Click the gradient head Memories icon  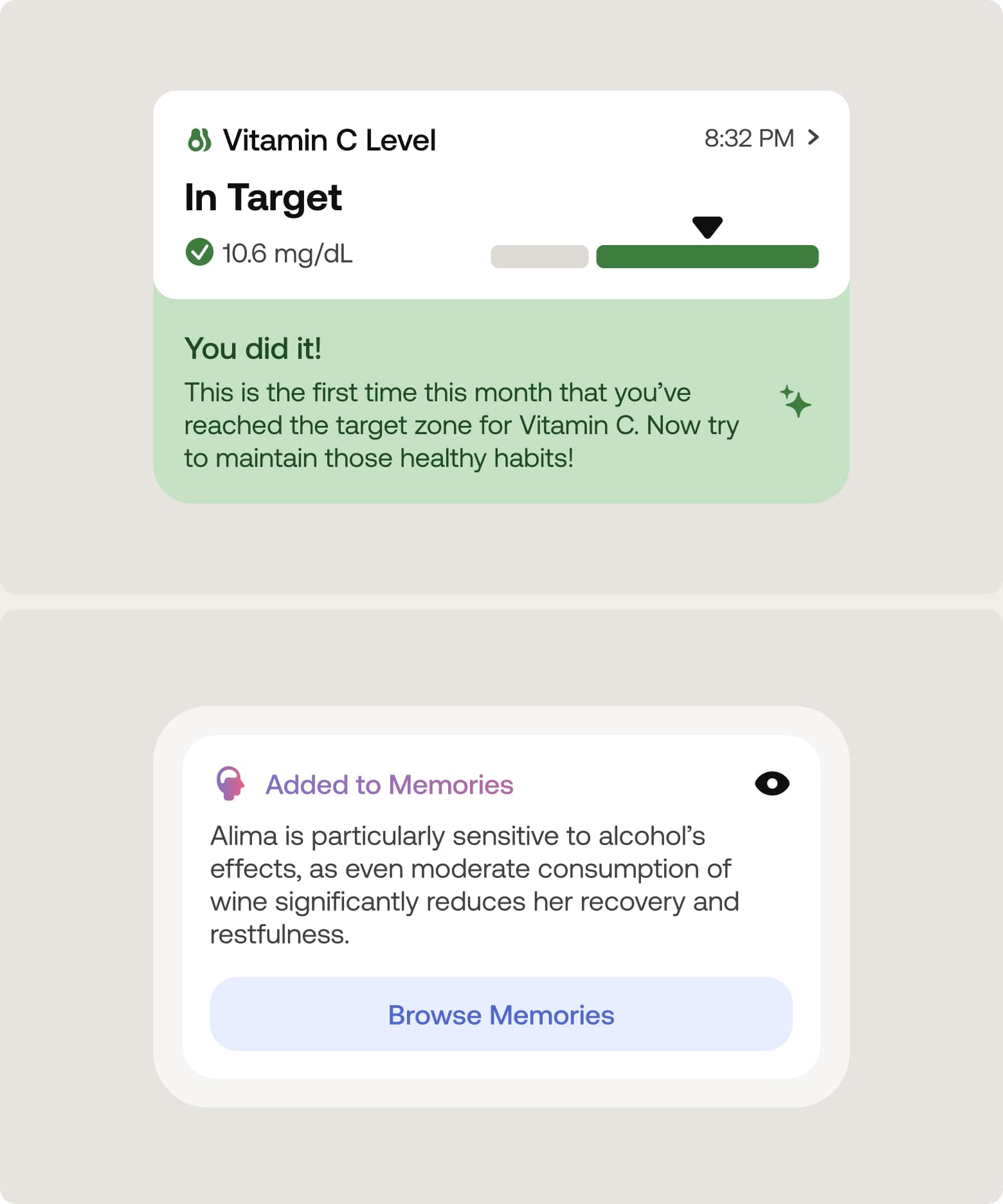(230, 783)
